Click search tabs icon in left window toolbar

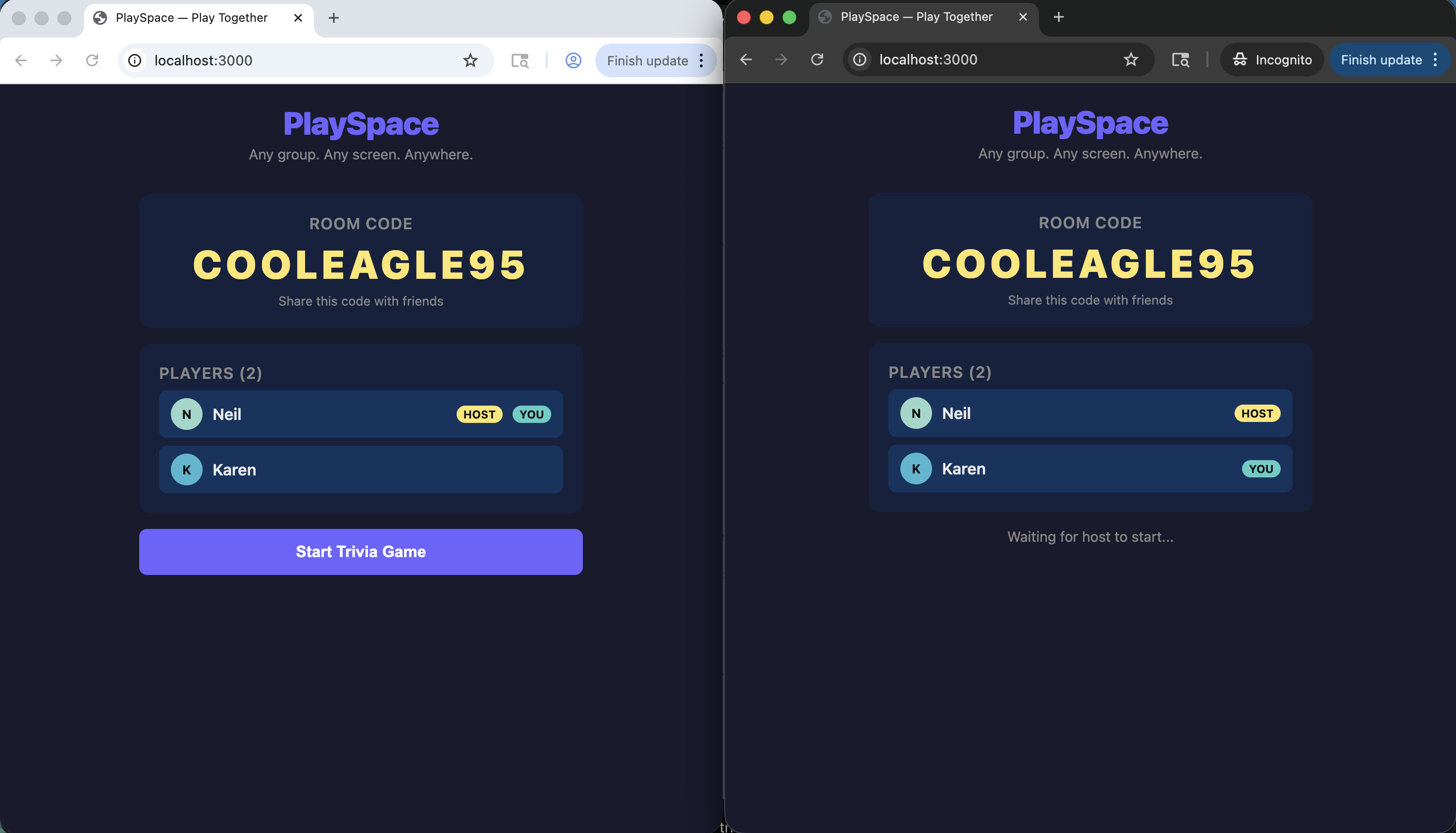pos(520,60)
